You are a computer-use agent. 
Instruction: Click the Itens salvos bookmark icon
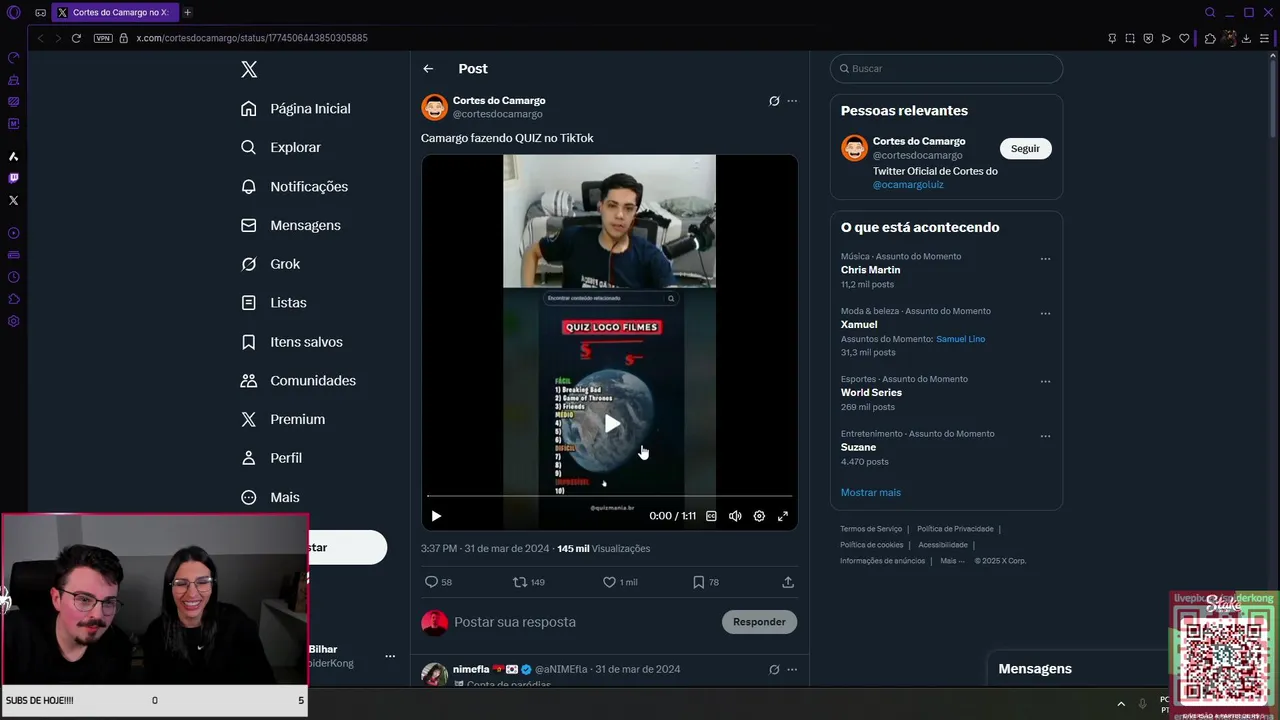click(249, 342)
